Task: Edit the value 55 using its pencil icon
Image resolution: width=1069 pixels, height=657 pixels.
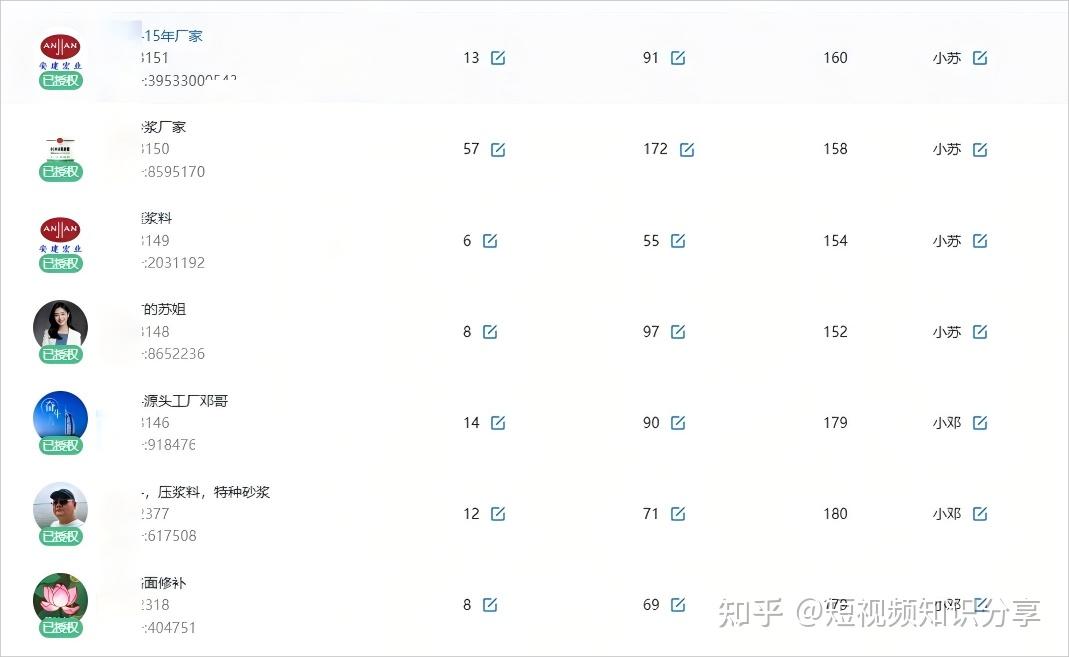Action: point(678,241)
